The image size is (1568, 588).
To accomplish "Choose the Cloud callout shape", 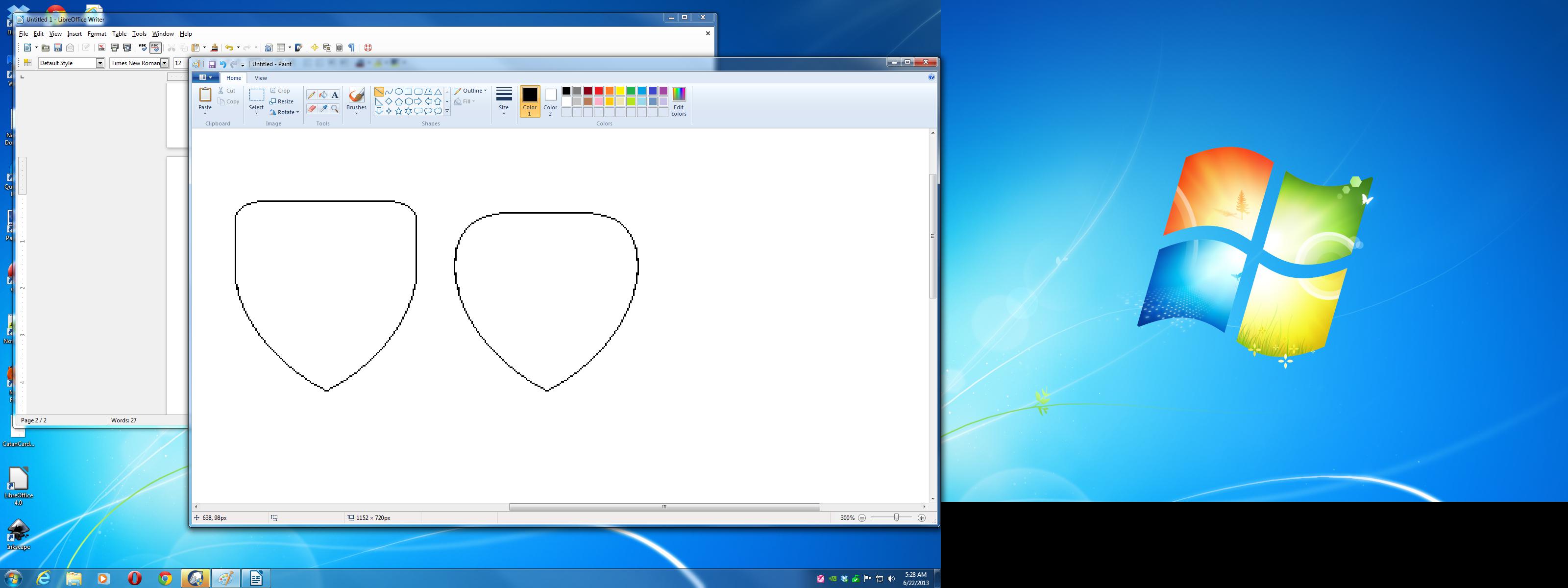I will [x=438, y=111].
